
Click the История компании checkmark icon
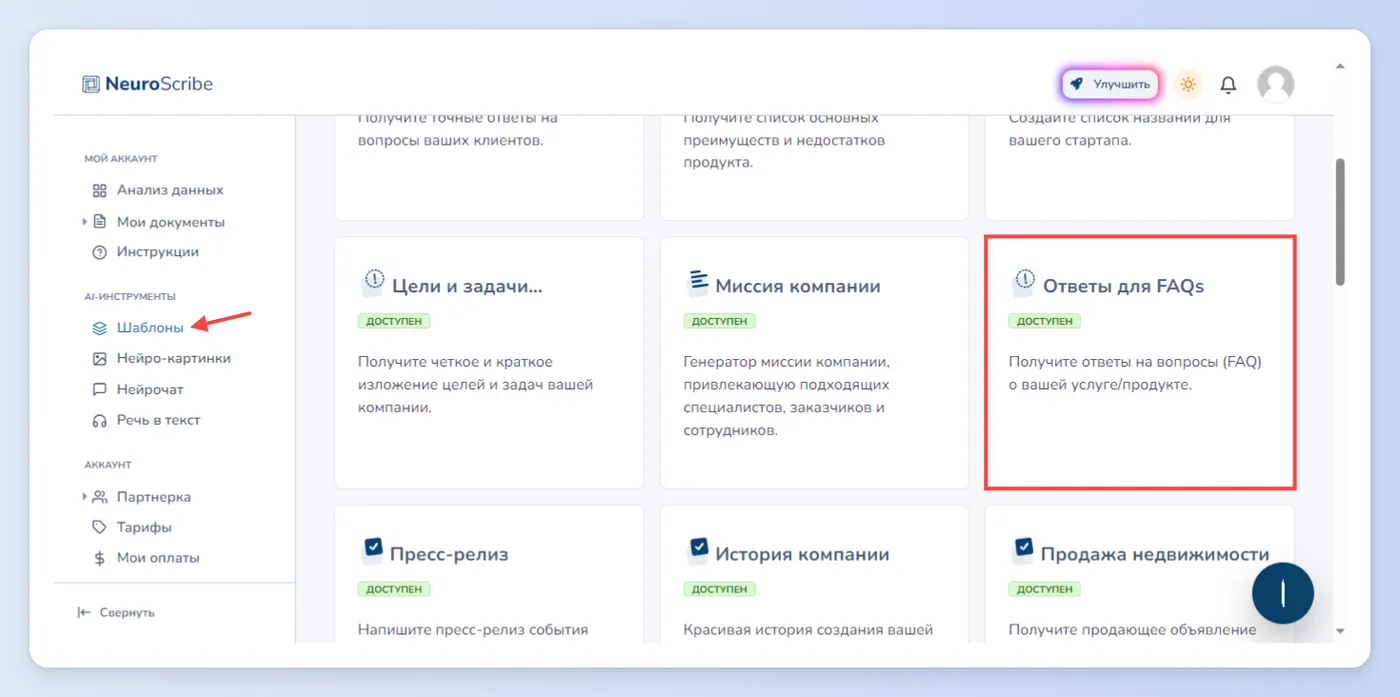[x=698, y=550]
